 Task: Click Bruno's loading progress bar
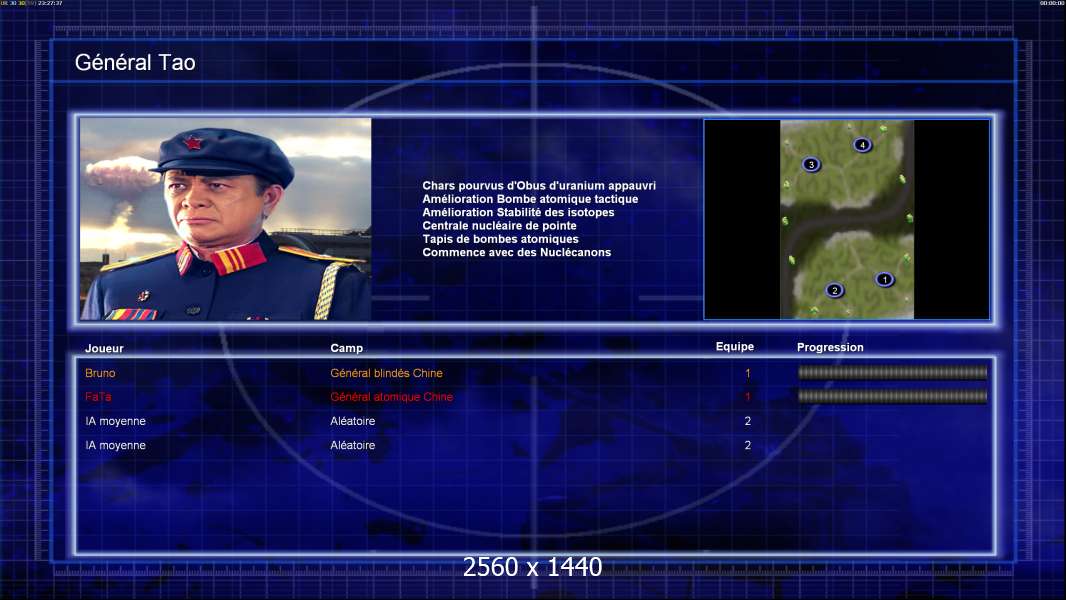(x=893, y=372)
